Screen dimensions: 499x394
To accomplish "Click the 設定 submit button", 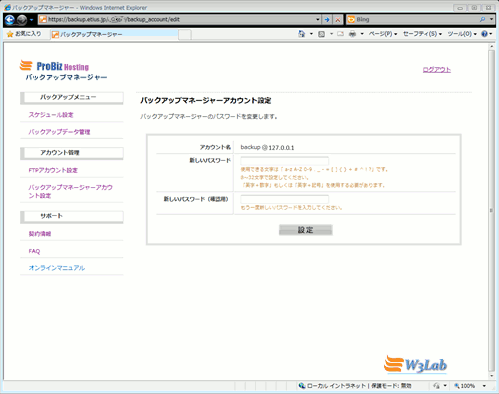I will coord(306,230).
